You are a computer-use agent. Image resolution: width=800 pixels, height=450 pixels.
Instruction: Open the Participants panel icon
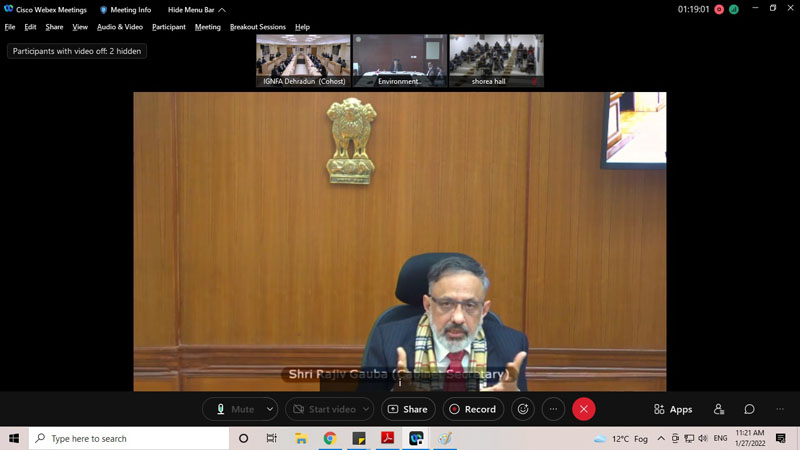(x=719, y=409)
